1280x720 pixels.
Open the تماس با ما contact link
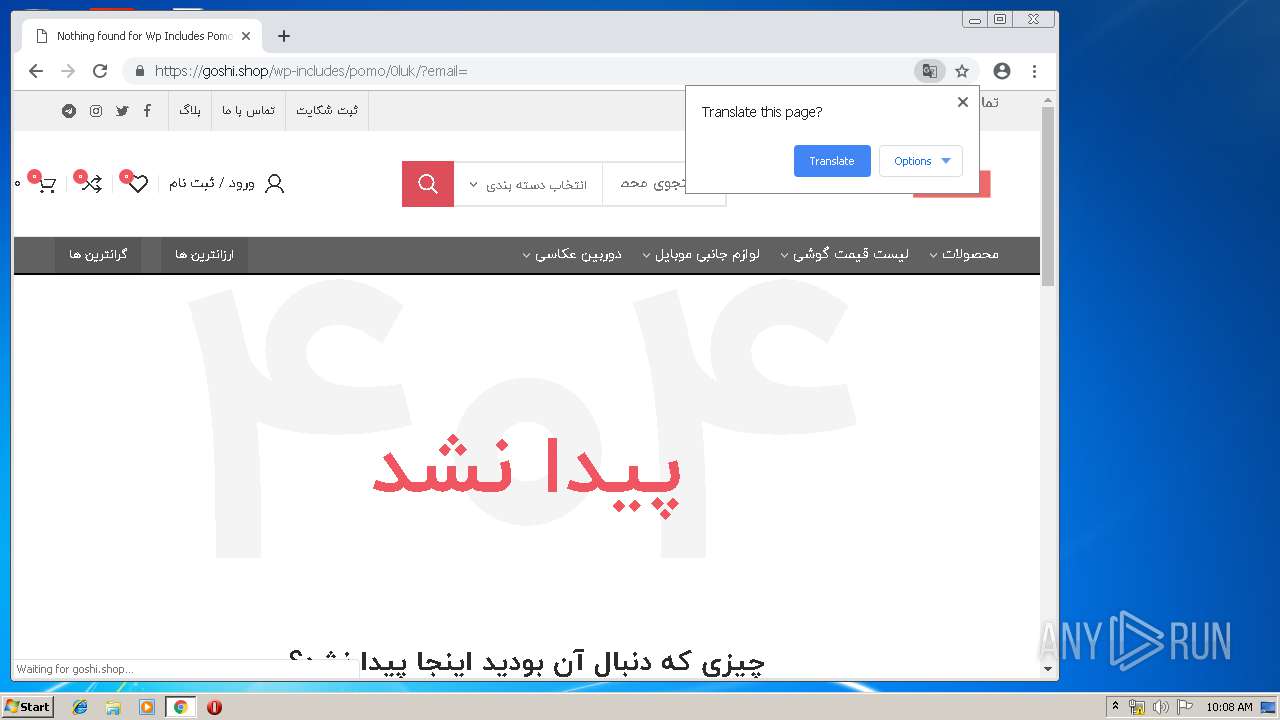click(248, 111)
